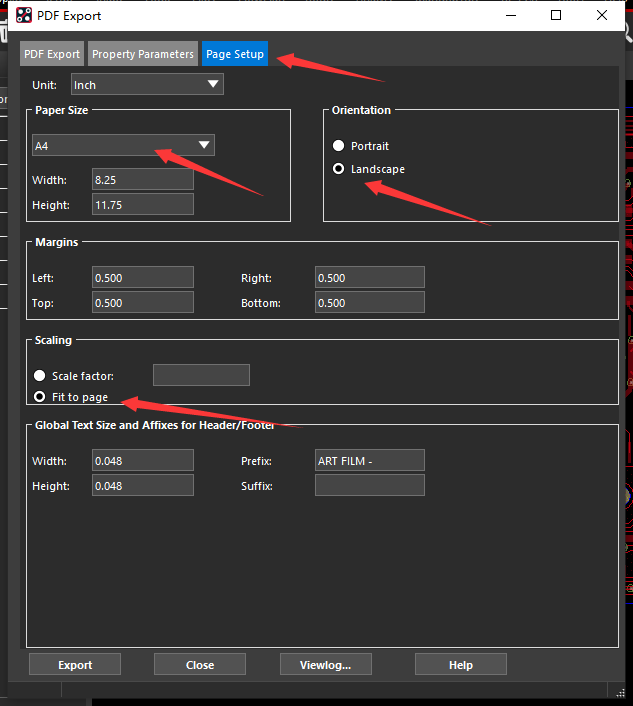
Task: Click the Close button at the bottom
Action: coord(200,665)
